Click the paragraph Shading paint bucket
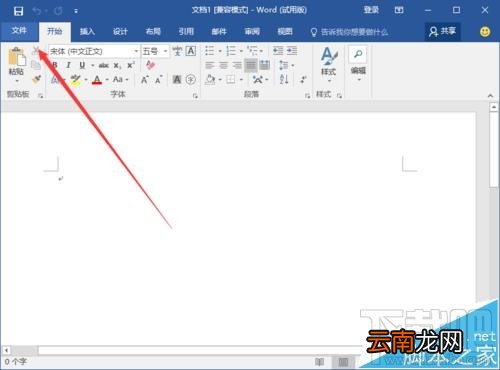The width and height of the screenshot is (500, 370). click(210, 80)
